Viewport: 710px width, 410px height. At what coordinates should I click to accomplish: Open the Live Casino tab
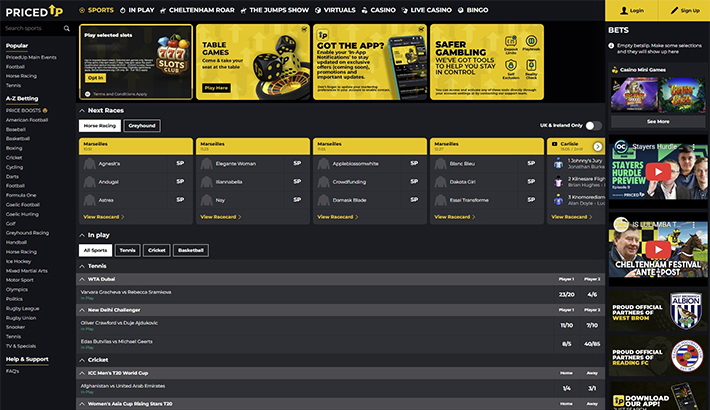[427, 10]
